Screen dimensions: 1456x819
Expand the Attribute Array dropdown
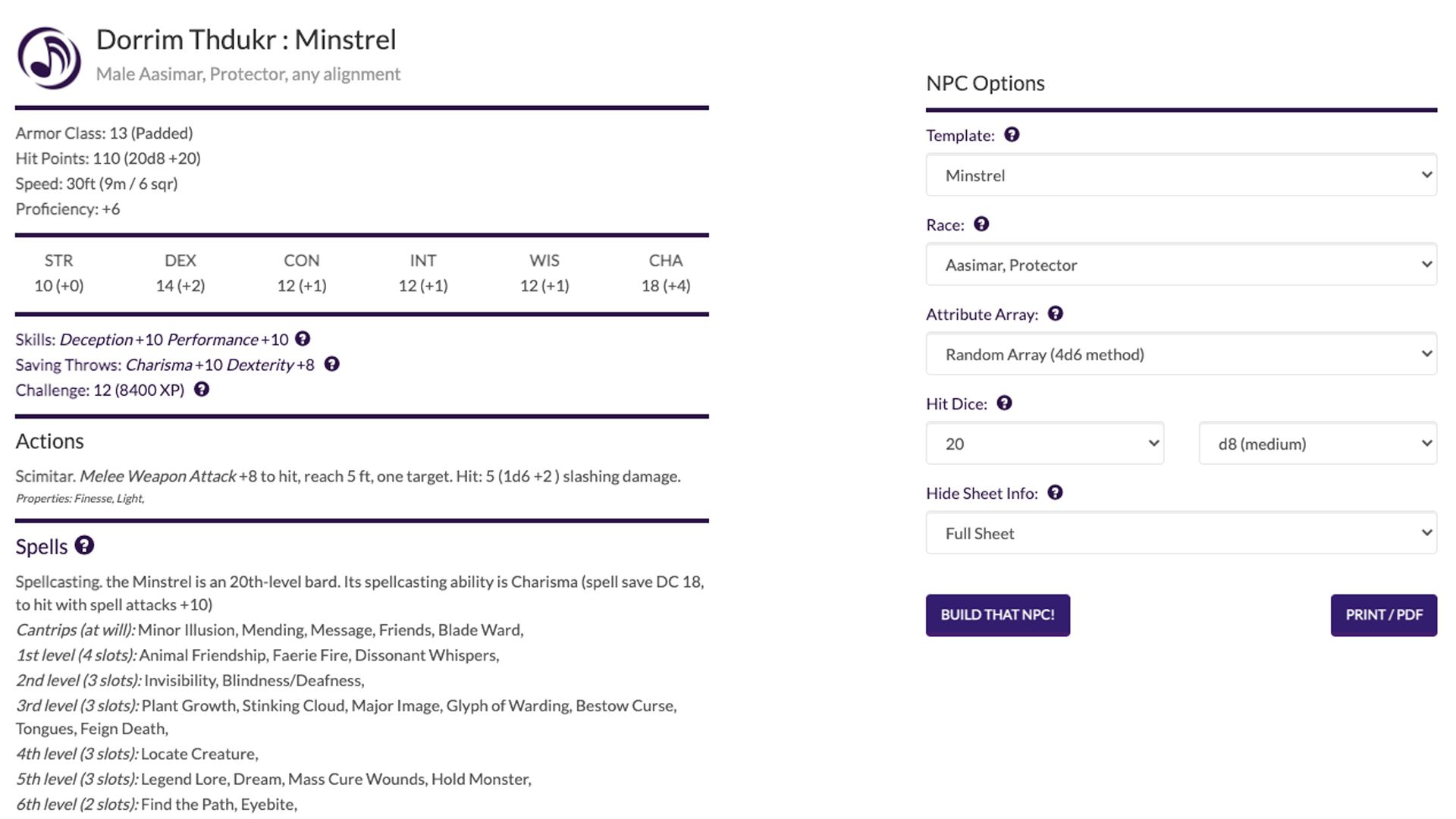(x=1181, y=354)
